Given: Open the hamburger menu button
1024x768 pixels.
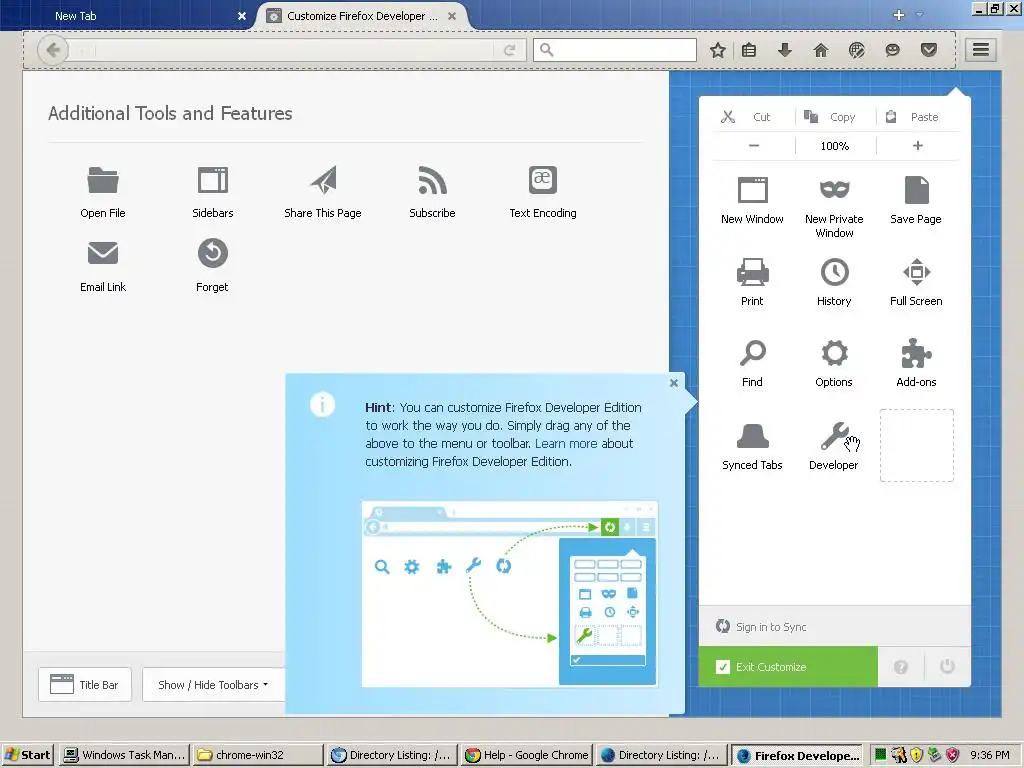Looking at the screenshot, I should (x=981, y=50).
